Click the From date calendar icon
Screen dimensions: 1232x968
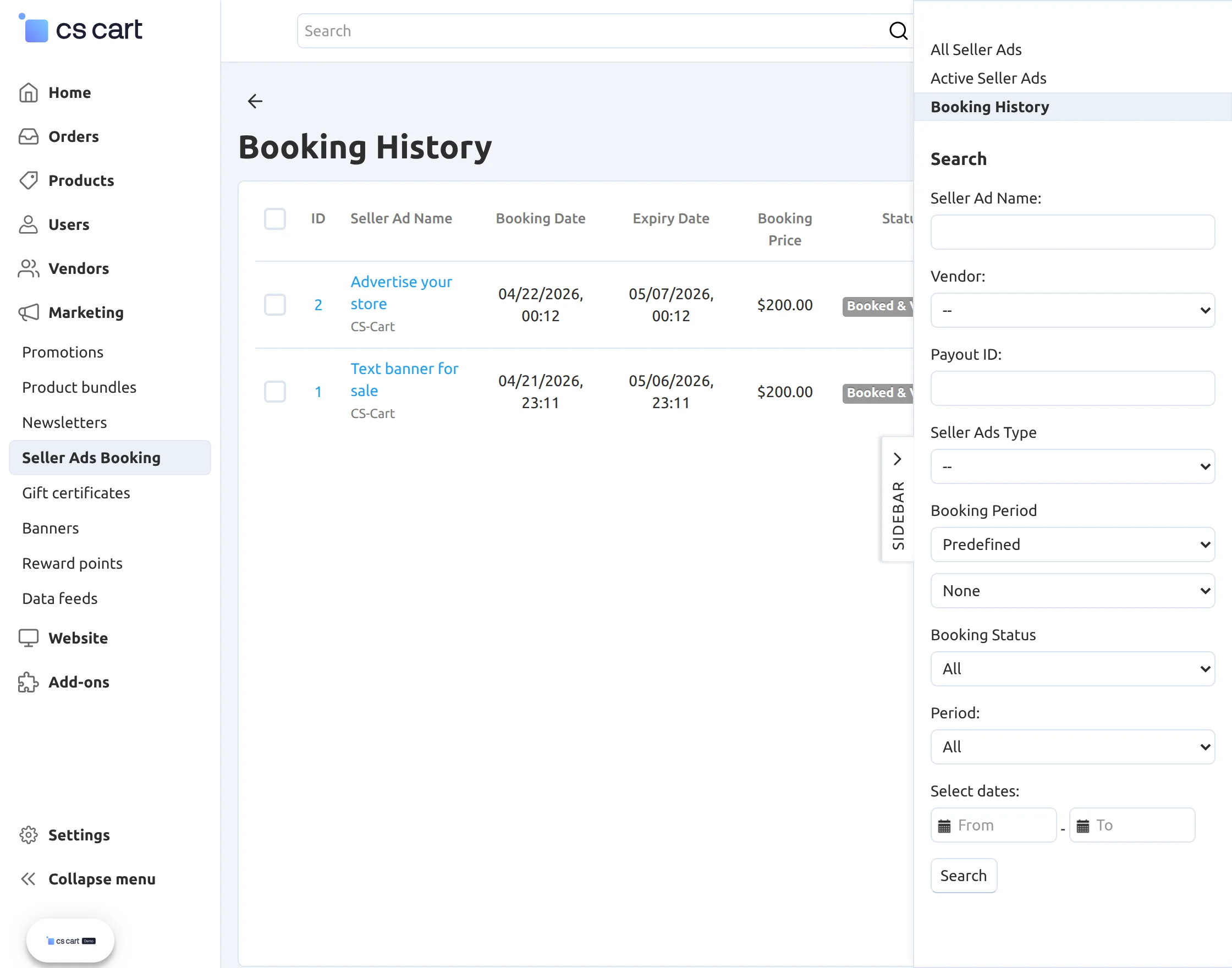click(x=944, y=826)
